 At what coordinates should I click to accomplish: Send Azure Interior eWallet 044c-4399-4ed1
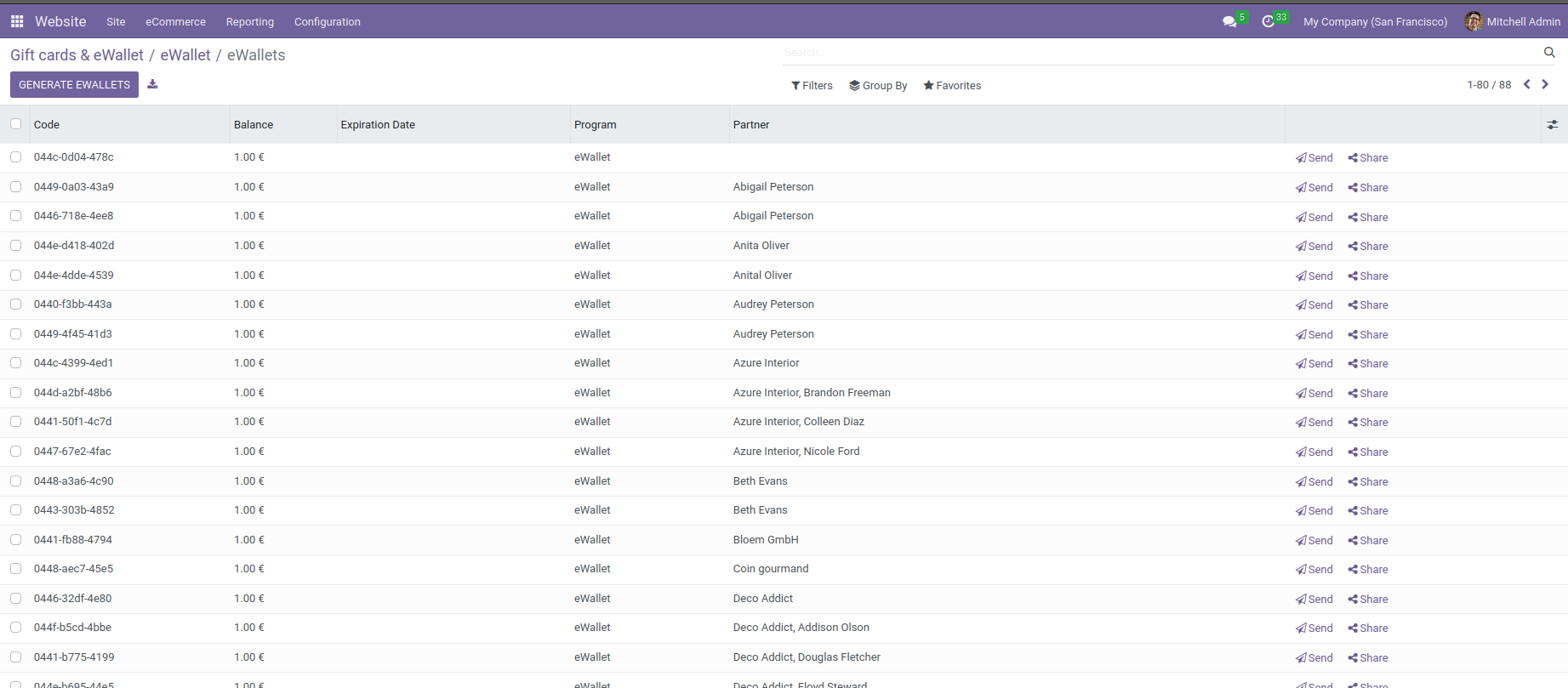1314,364
